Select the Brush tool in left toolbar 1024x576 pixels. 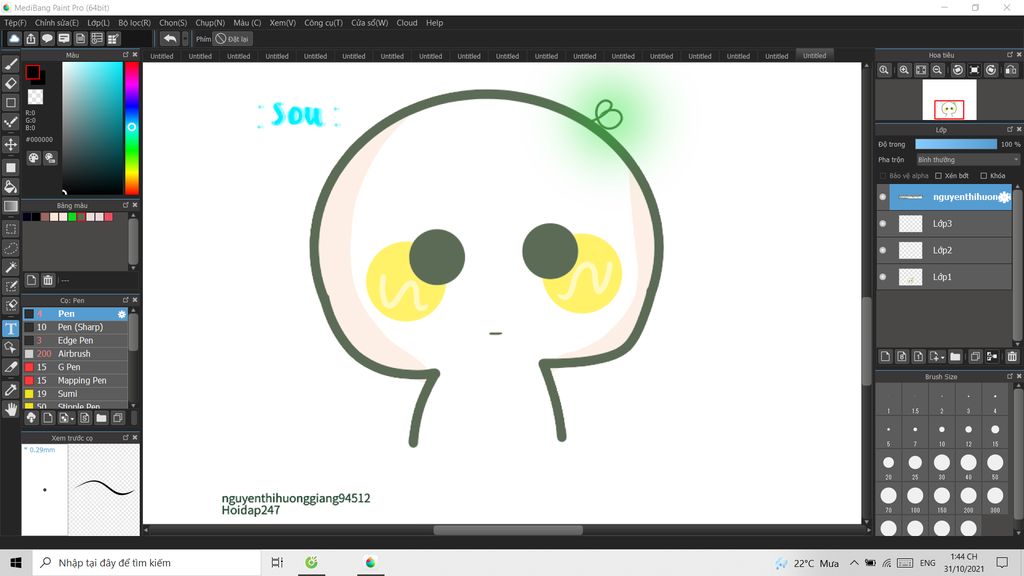pyautogui.click(x=11, y=64)
